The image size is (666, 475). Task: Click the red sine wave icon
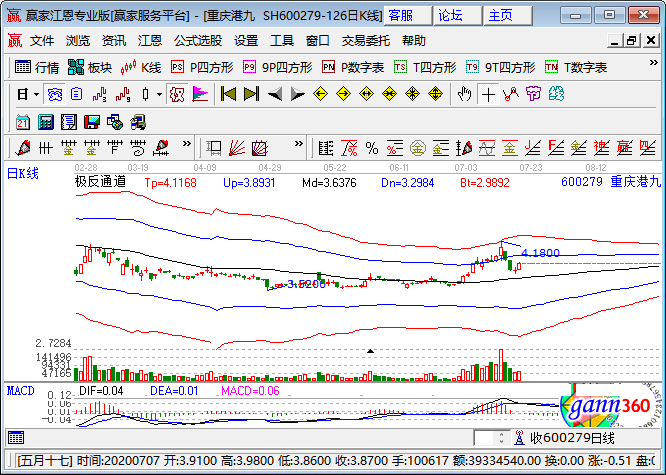click(x=487, y=148)
